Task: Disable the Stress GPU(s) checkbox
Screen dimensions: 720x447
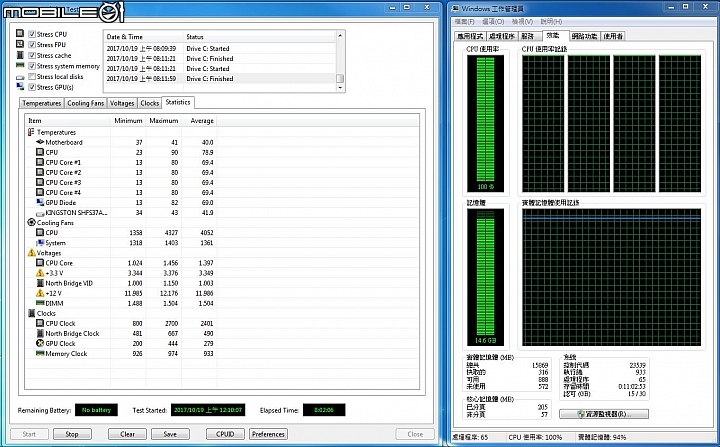Action: pos(32,87)
